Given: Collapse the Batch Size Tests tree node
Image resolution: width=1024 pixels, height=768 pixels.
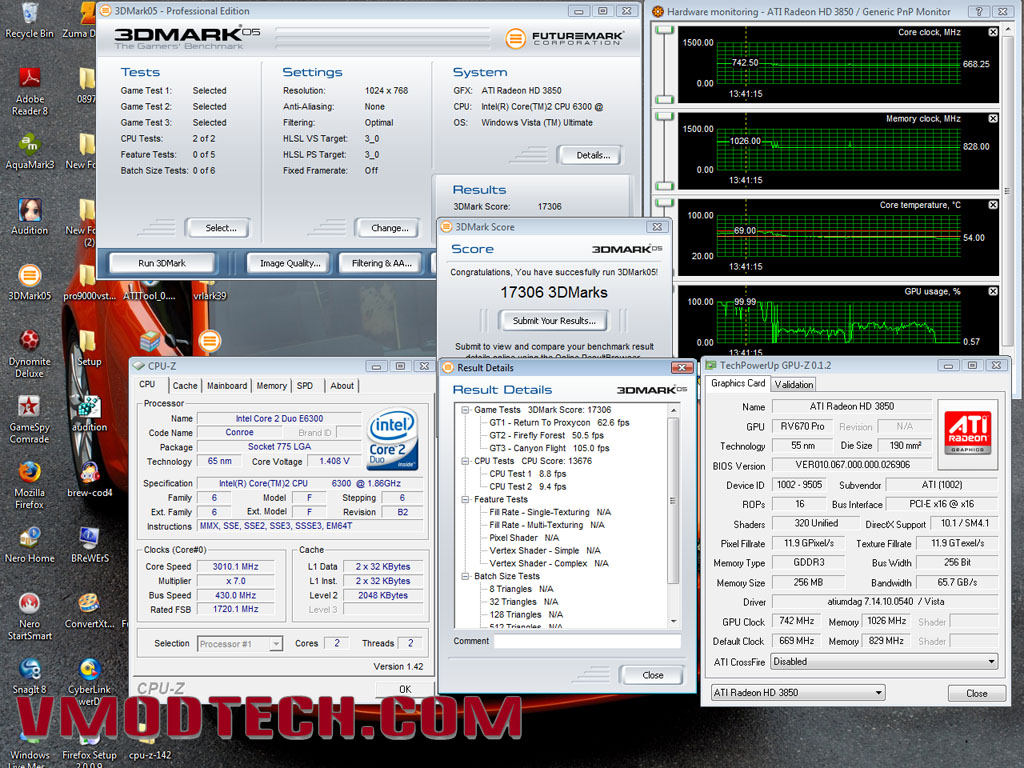Looking at the screenshot, I should click(466, 576).
